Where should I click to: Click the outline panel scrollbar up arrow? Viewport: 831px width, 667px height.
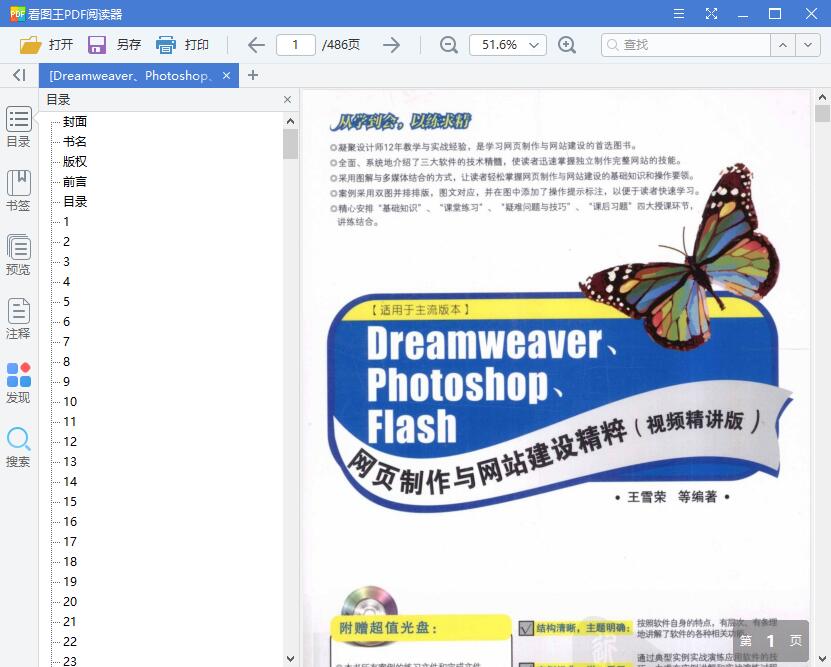tap(290, 121)
